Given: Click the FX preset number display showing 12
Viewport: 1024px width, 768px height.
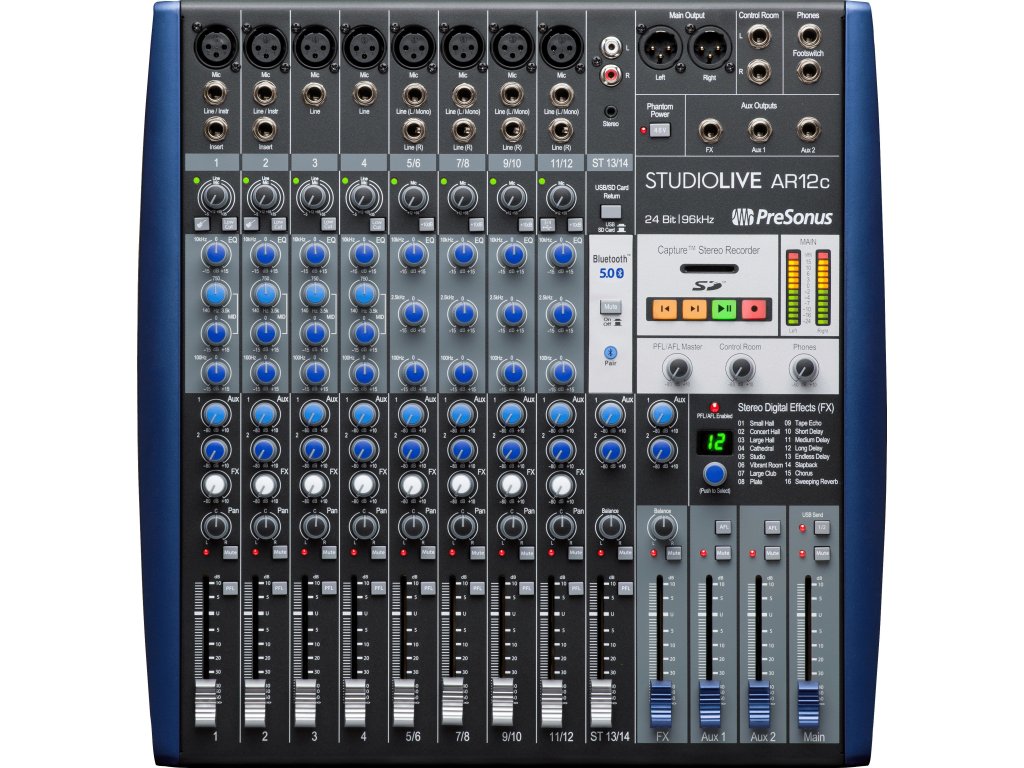Looking at the screenshot, I should coord(714,442).
